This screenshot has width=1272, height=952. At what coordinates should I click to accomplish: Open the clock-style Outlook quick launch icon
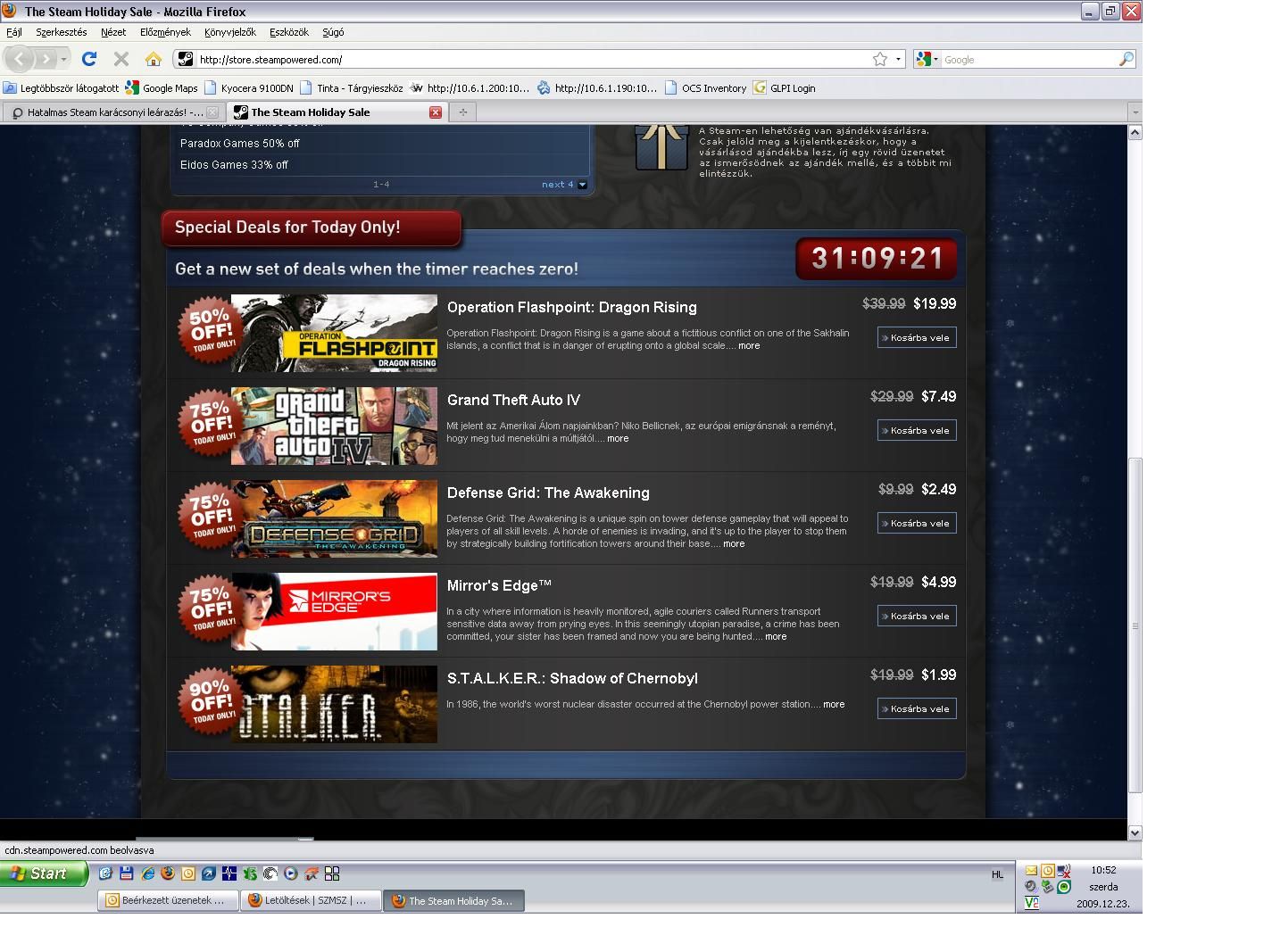[187, 873]
